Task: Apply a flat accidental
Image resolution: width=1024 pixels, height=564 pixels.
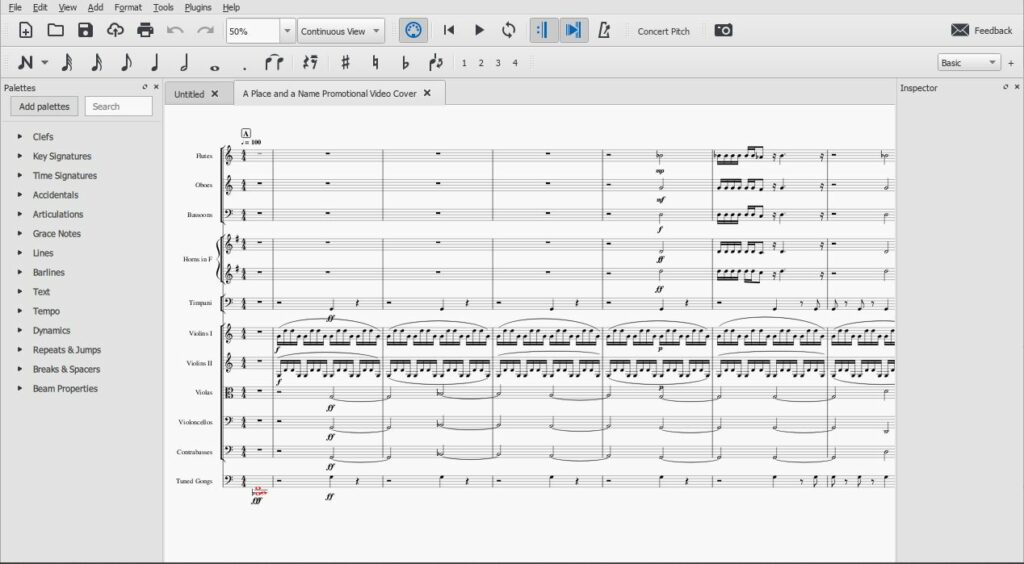Action: [406, 63]
